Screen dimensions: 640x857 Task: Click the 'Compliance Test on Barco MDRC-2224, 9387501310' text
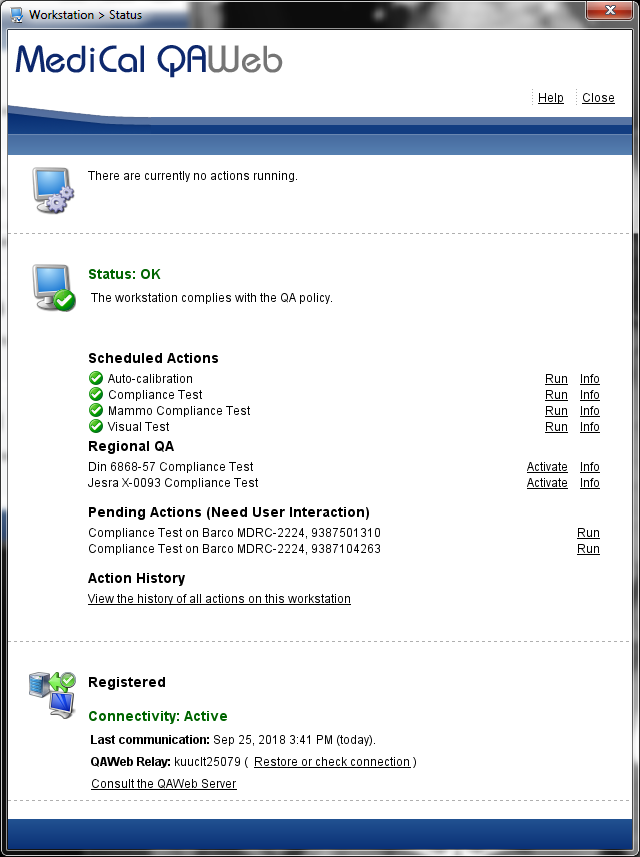tap(234, 533)
